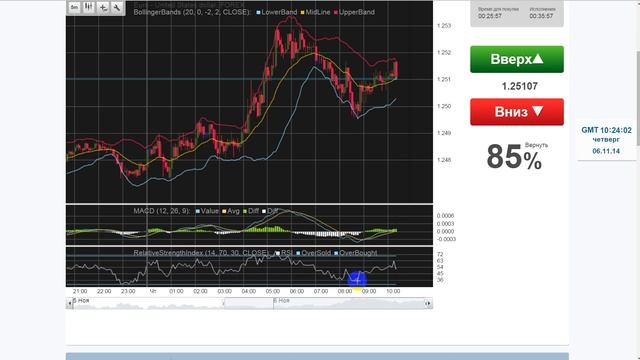
Task: Click the purchase time countdown 00:25:57
Action: [490, 16]
